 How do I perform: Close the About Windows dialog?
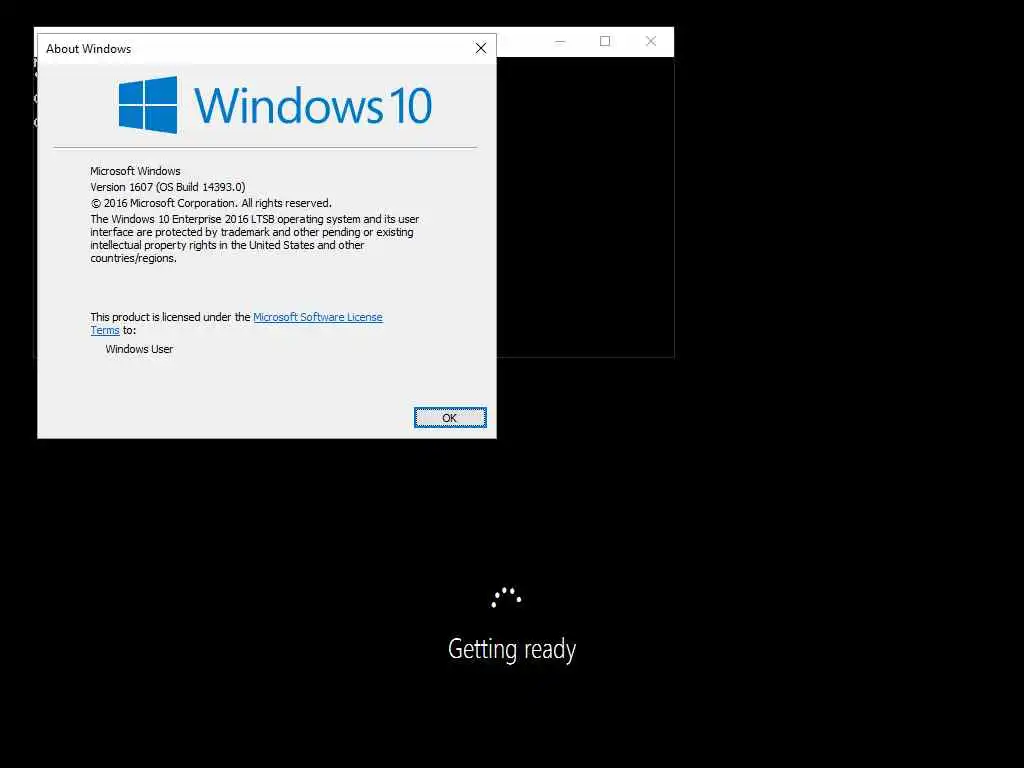click(x=481, y=48)
